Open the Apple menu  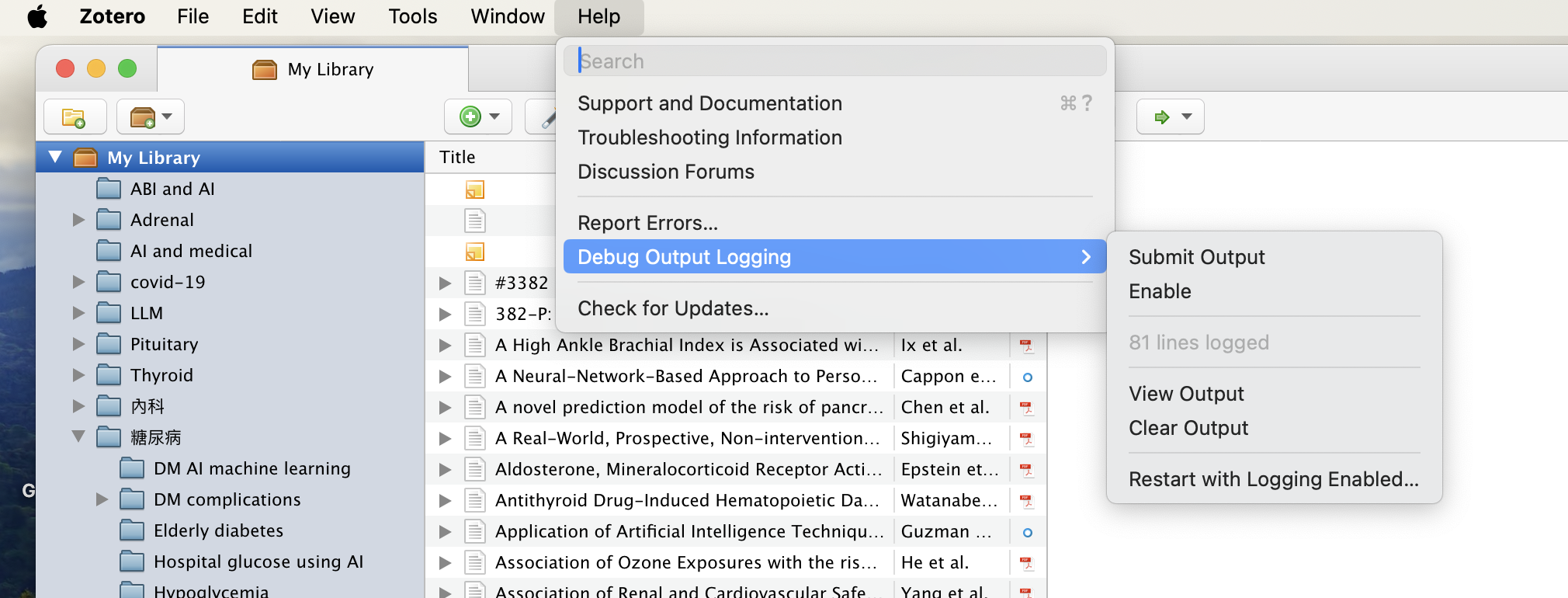[37, 16]
